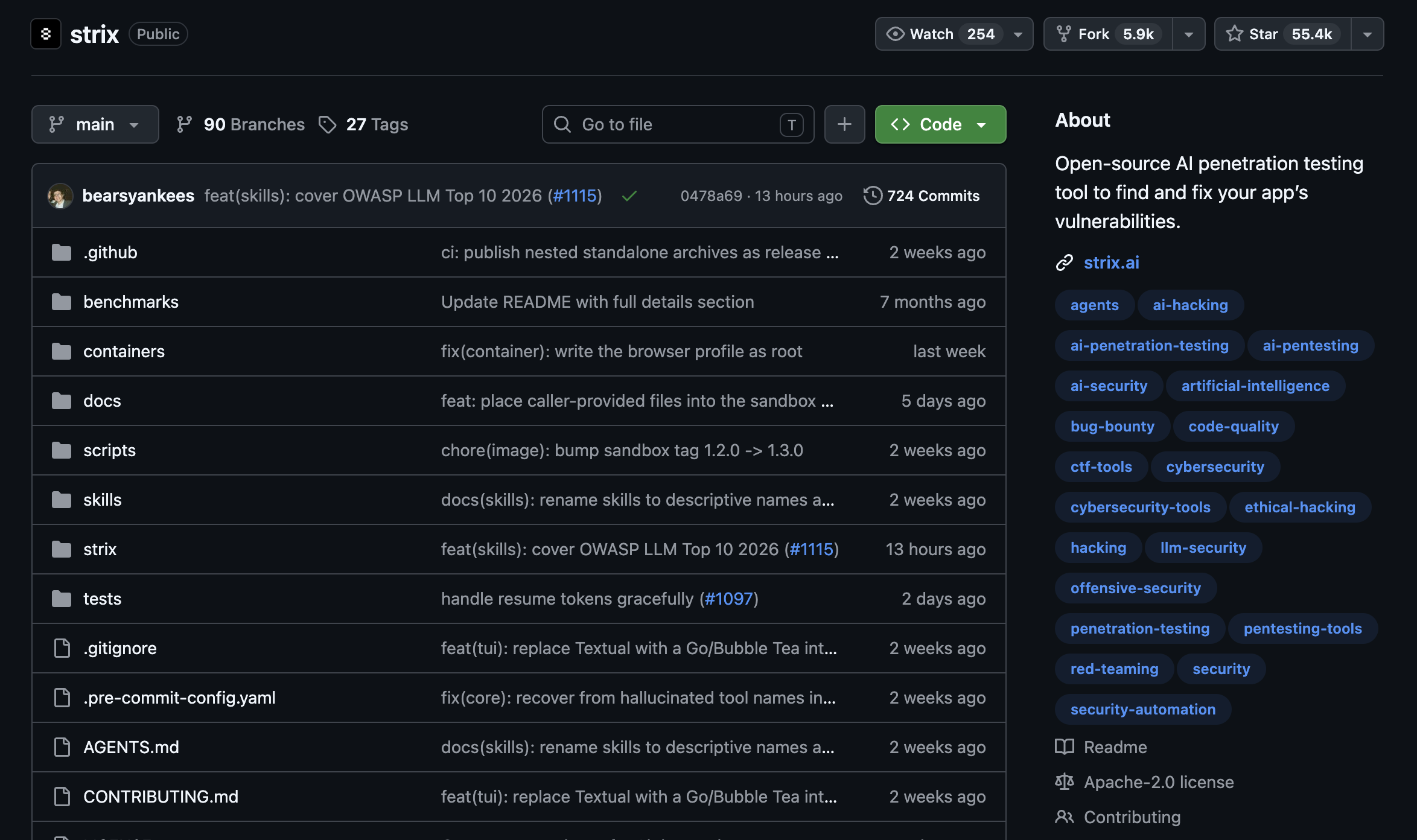The width and height of the screenshot is (1417, 840).
Task: Click the magnifier icon in Go to file
Action: (x=562, y=124)
